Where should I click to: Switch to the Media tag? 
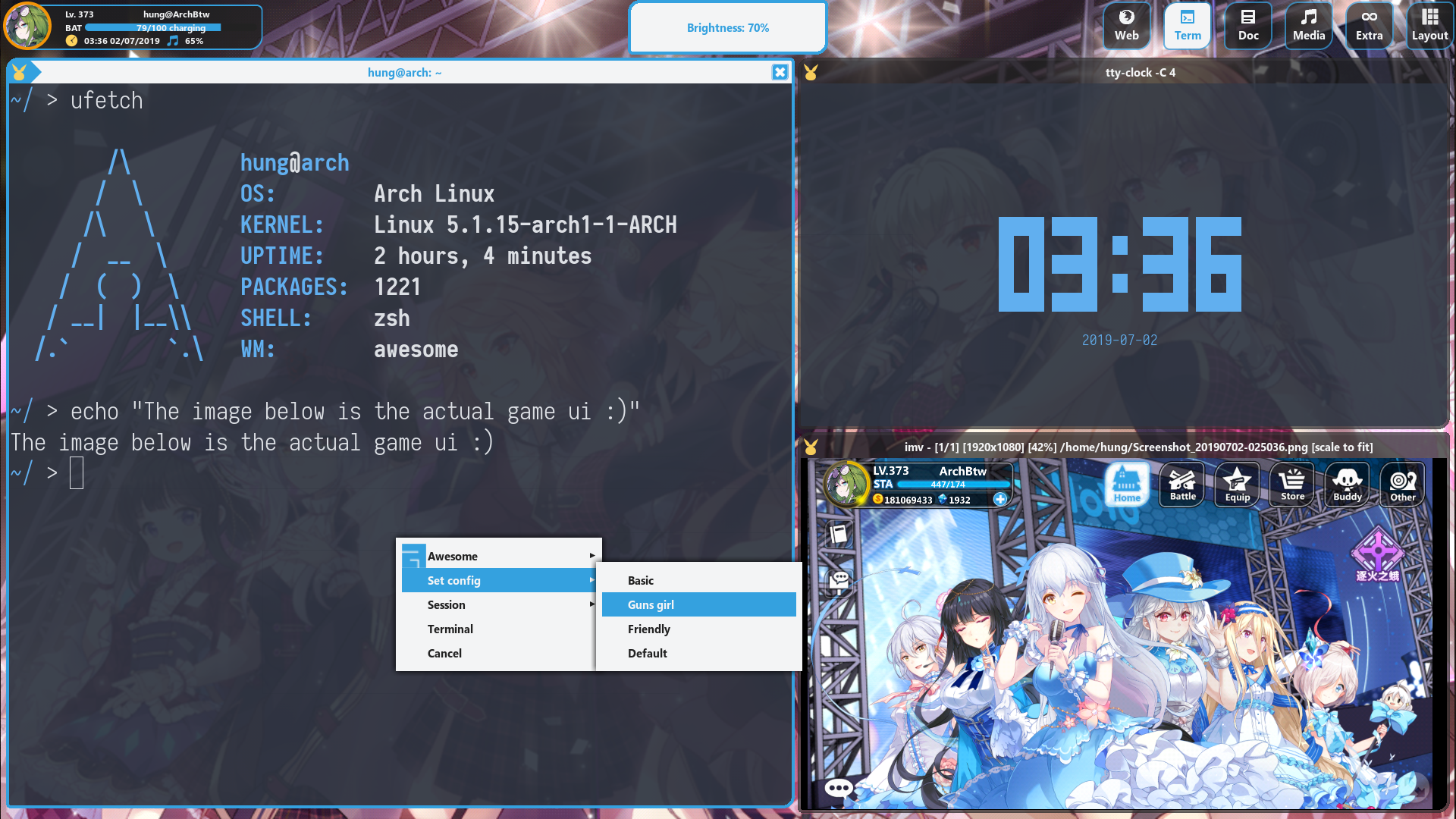click(x=1309, y=26)
